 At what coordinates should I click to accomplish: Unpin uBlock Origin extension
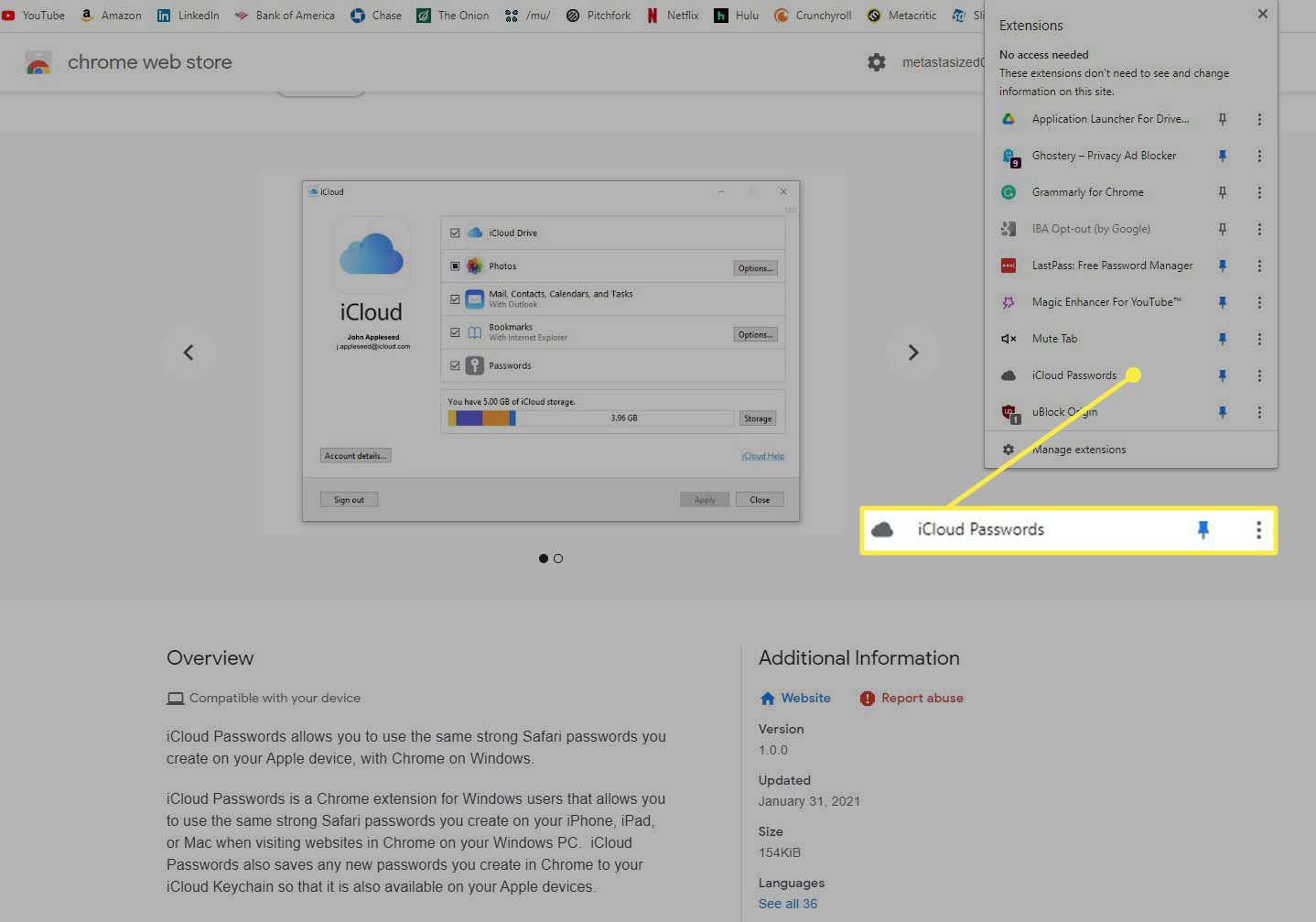pyautogui.click(x=1222, y=412)
